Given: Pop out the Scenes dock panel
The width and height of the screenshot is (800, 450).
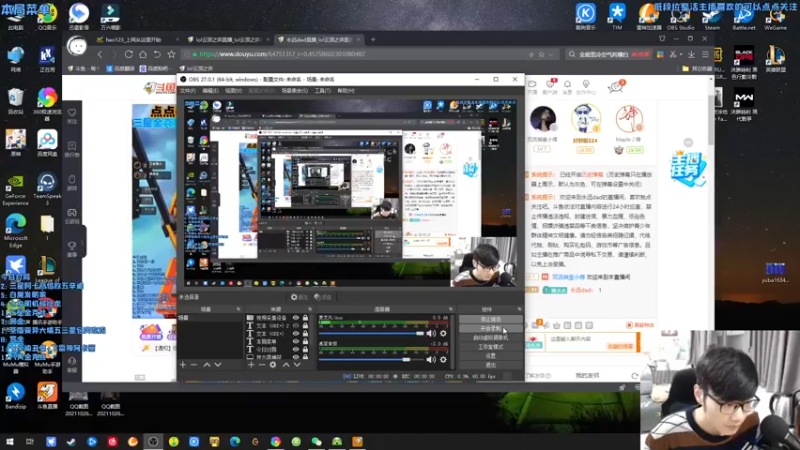Looking at the screenshot, I should click(x=238, y=309).
